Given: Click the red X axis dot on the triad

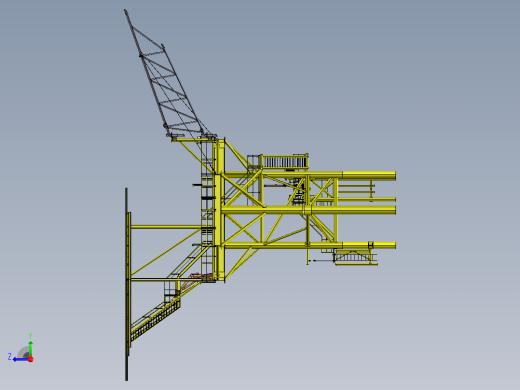Looking at the screenshot, I should 31,359.
